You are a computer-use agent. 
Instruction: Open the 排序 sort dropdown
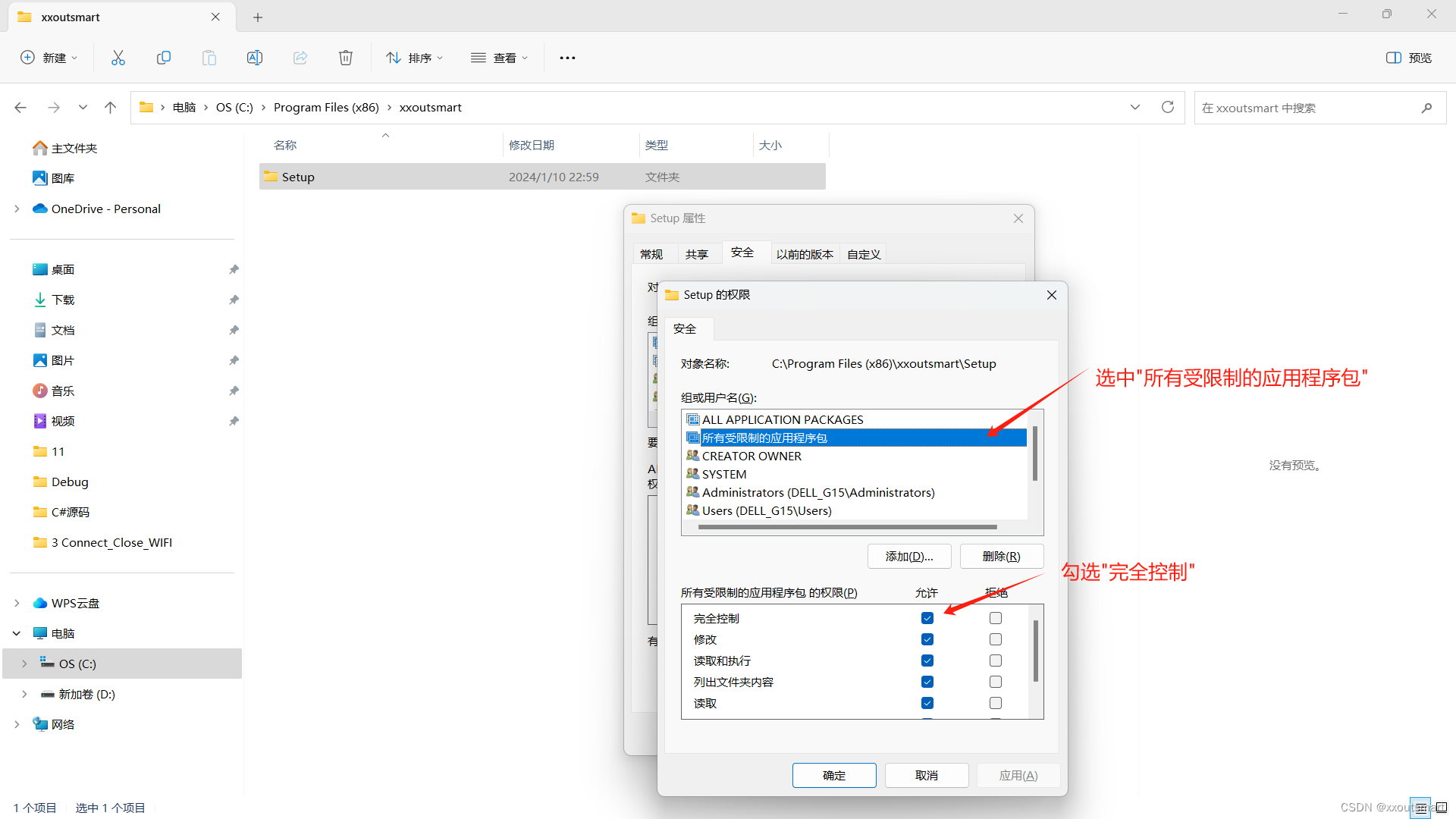pos(414,57)
